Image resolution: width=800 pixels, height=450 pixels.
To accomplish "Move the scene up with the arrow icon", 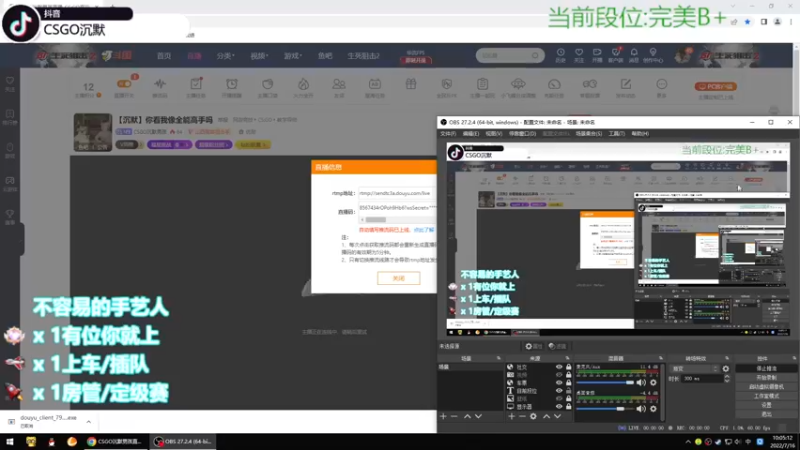I will click(467, 416).
